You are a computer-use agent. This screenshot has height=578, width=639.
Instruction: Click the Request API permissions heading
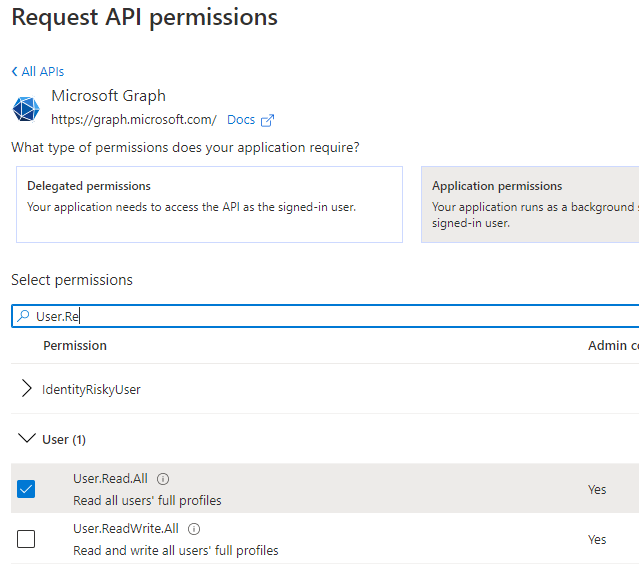(145, 17)
